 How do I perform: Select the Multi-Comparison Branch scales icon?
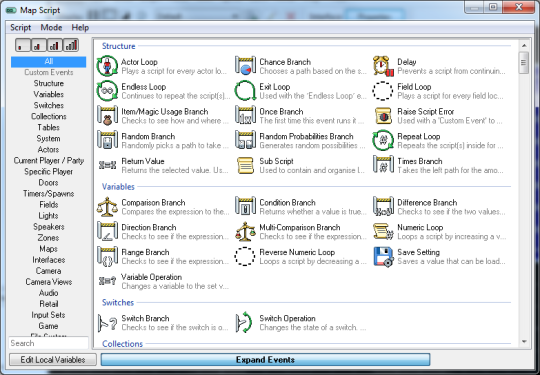(x=245, y=231)
